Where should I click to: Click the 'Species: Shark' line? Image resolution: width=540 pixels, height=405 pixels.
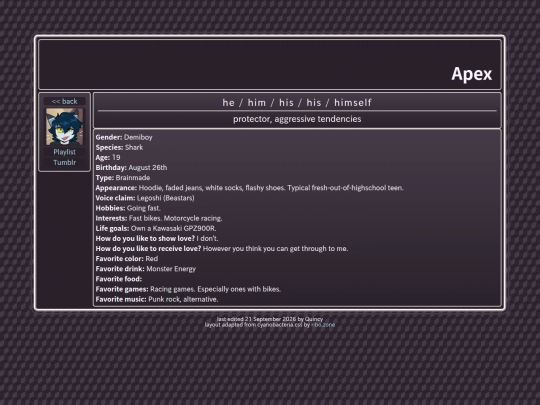(119, 147)
